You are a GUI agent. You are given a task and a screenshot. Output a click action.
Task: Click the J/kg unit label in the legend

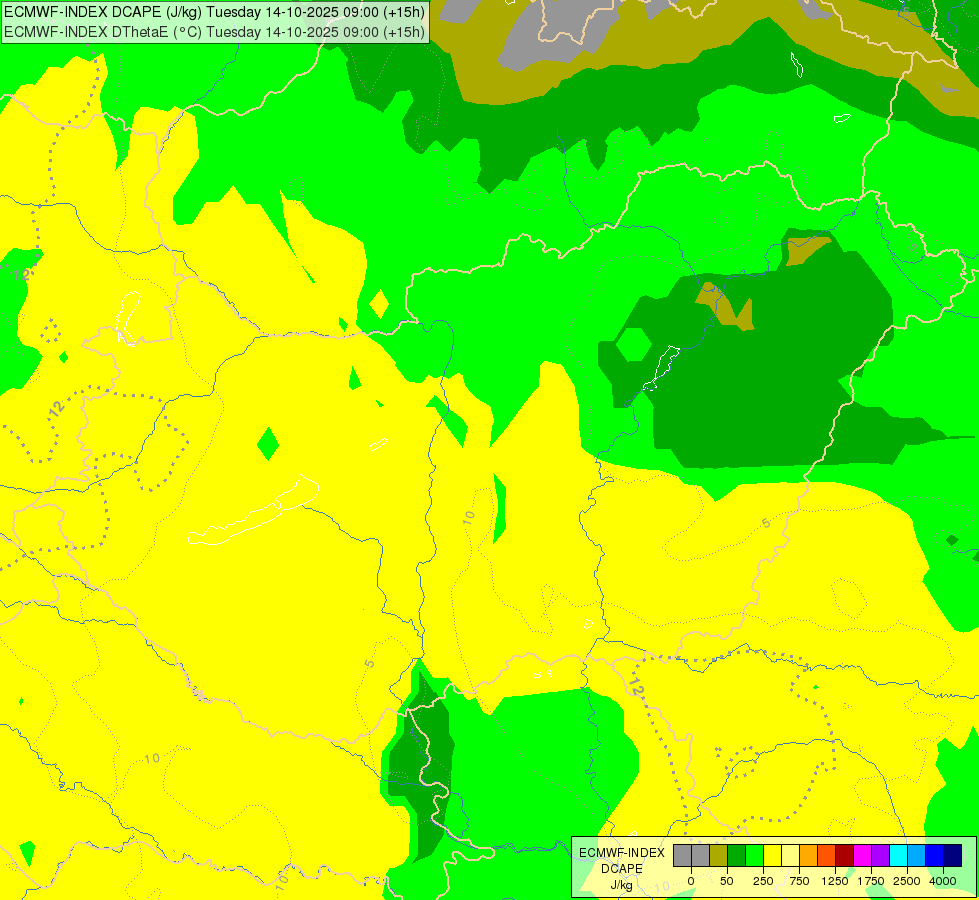pyautogui.click(x=621, y=885)
